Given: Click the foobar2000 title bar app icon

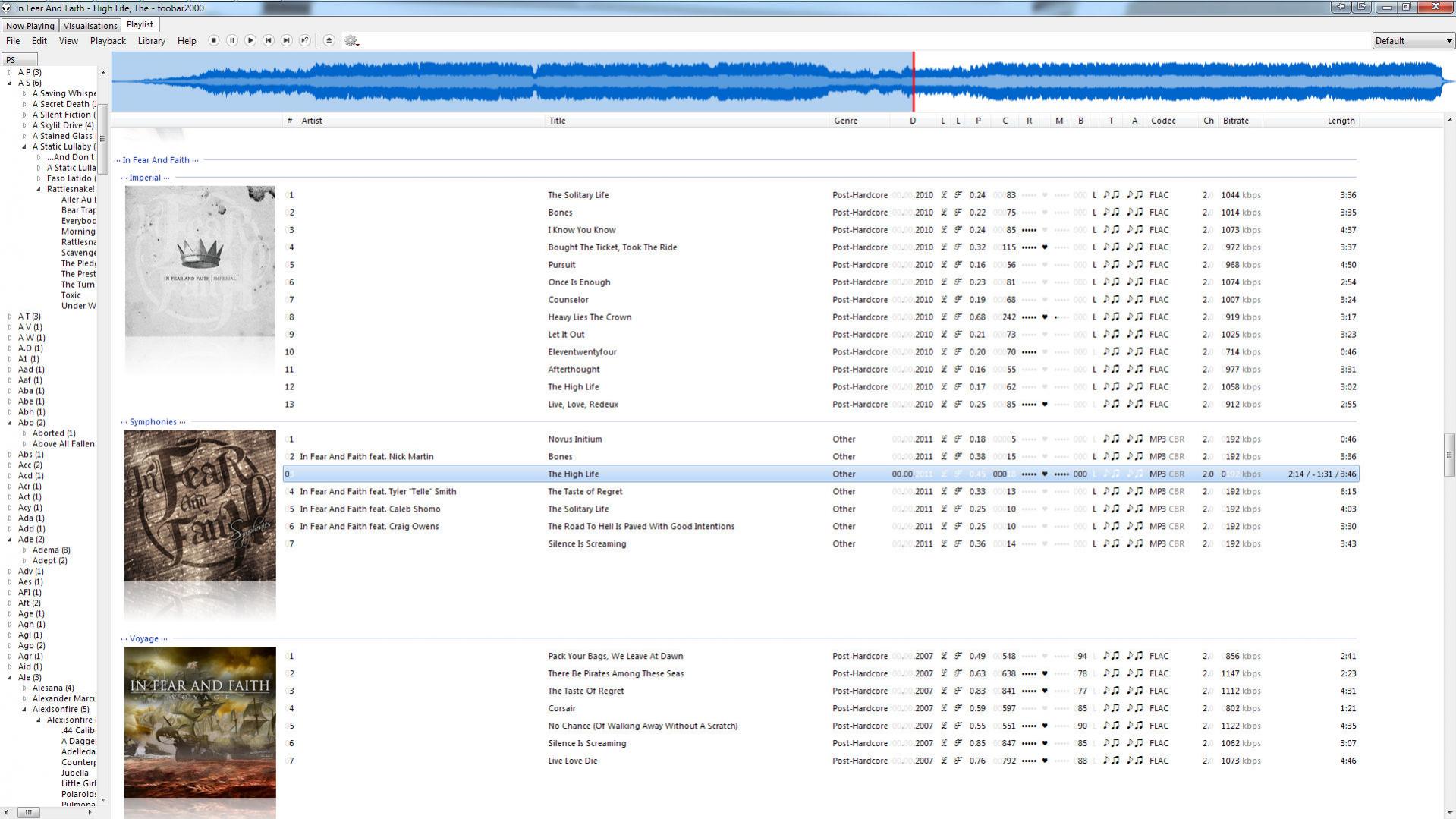Looking at the screenshot, I should coord(7,8).
